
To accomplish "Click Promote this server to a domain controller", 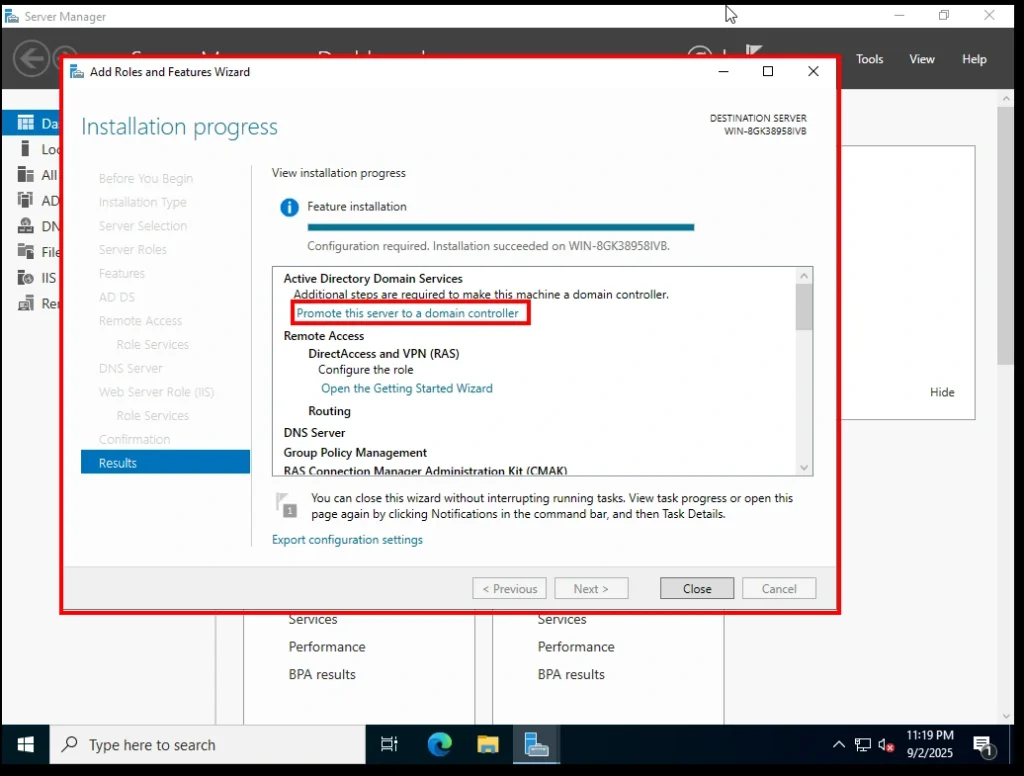I will tap(408, 313).
